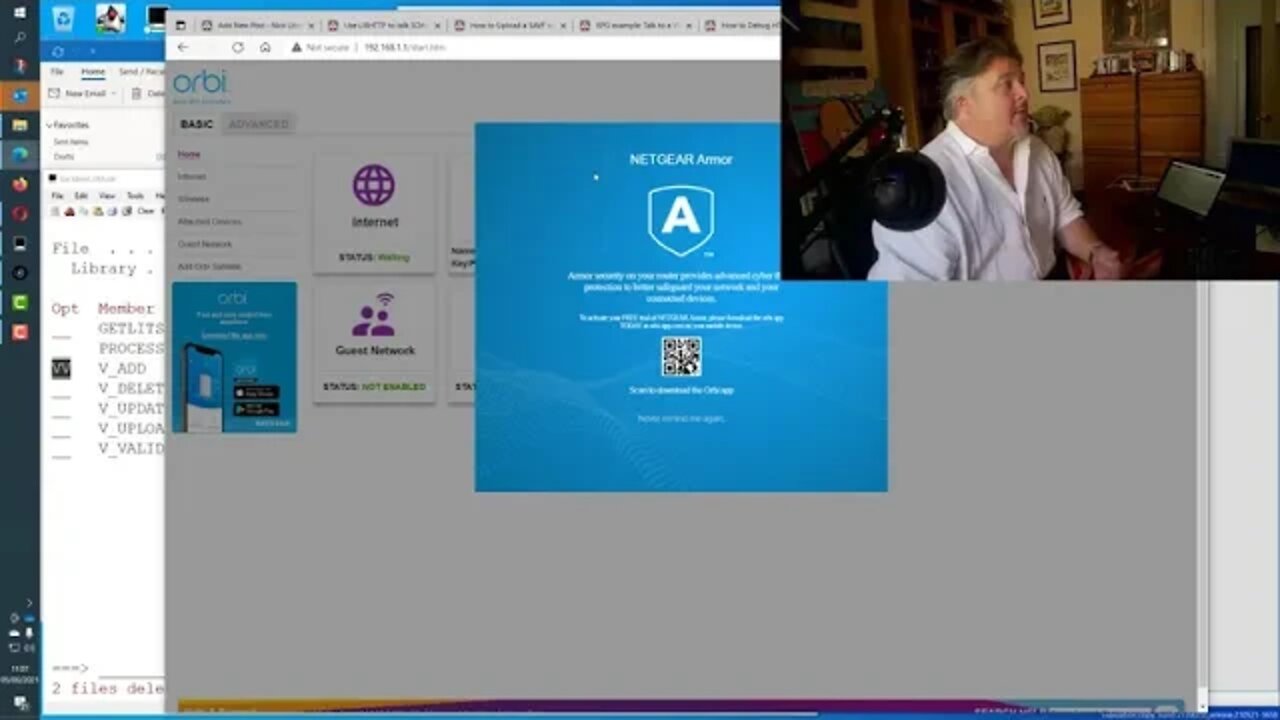Open the Recycle Bin desktop icon

[x=63, y=17]
